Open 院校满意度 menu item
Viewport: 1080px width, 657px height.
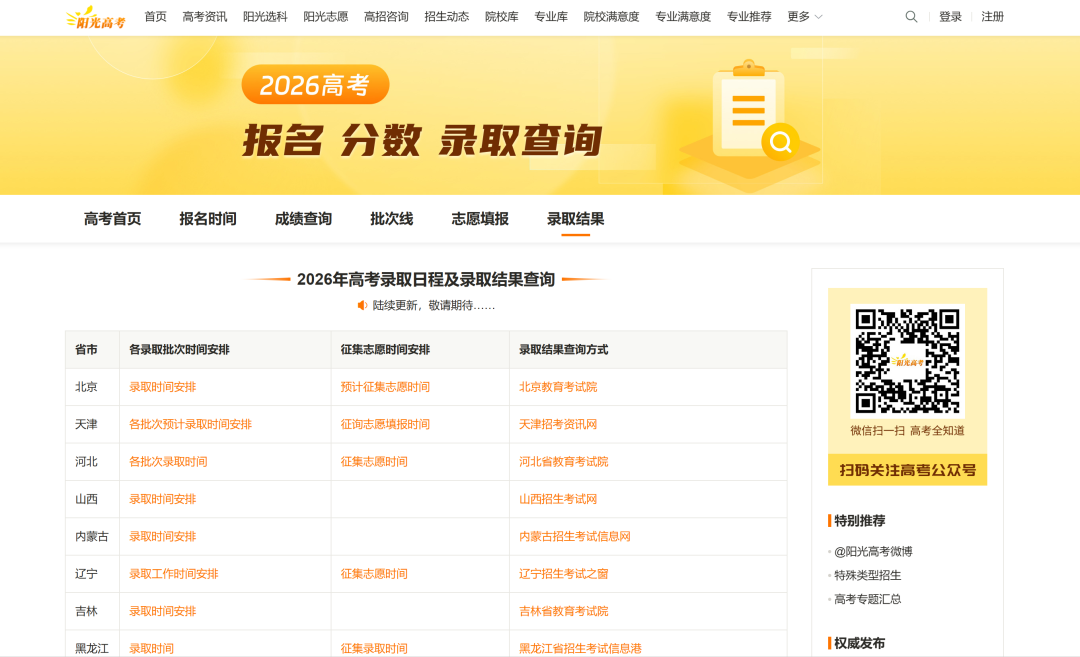click(x=612, y=17)
